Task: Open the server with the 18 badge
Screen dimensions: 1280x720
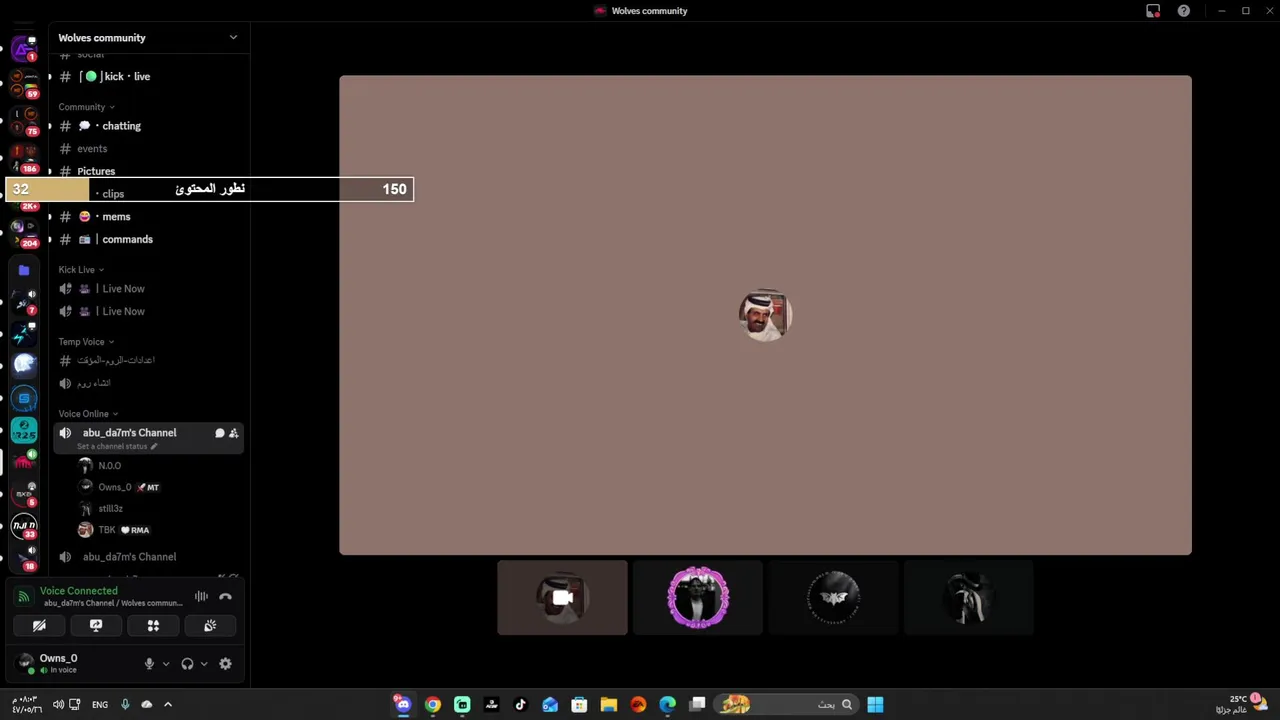Action: tap(24, 557)
